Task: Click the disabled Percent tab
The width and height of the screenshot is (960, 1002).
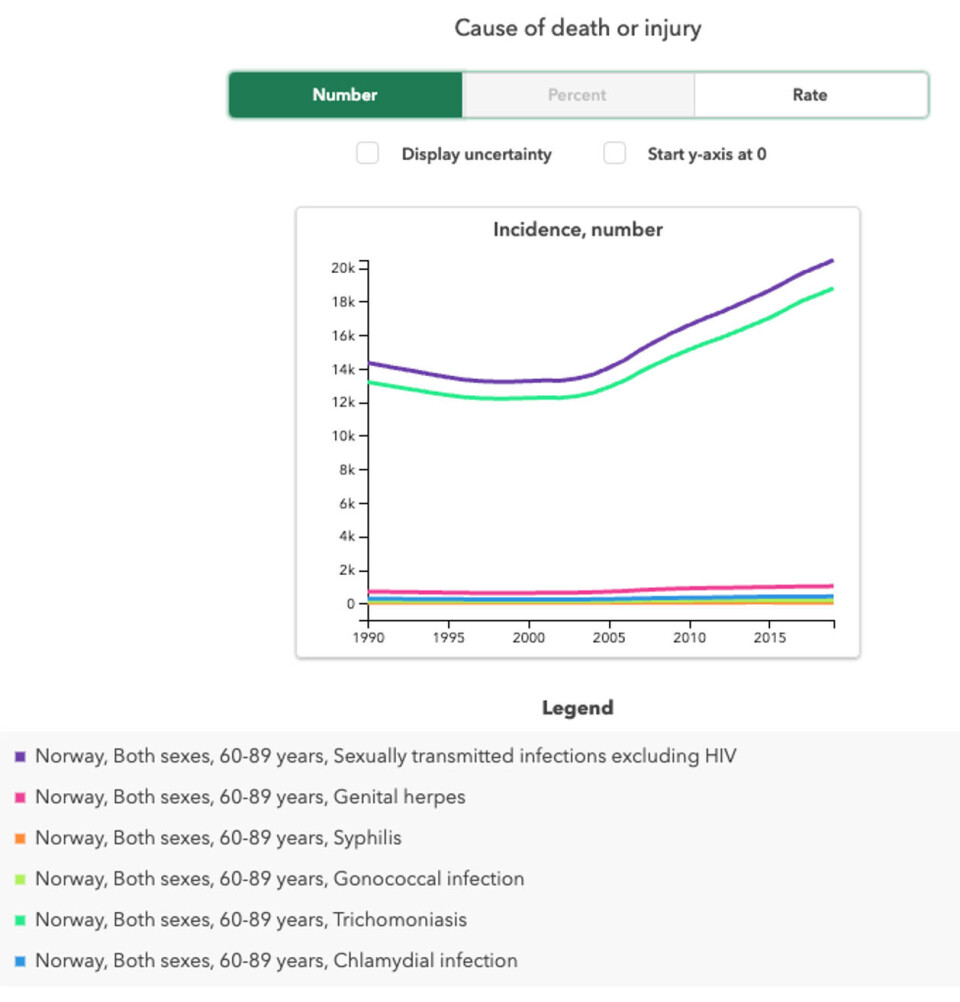Action: pyautogui.click(x=577, y=95)
